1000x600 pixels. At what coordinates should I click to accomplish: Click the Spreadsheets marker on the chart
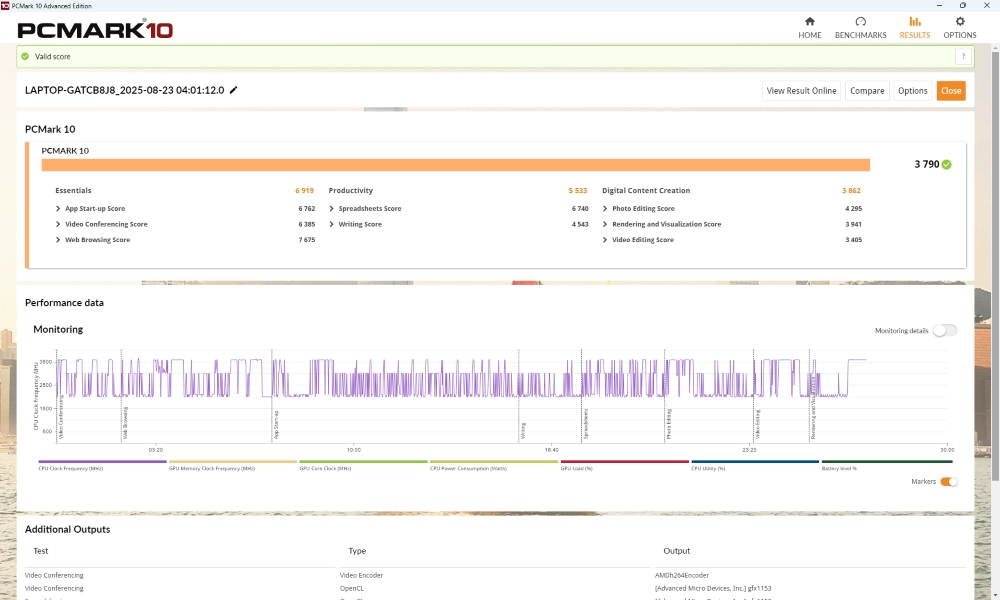click(586, 424)
